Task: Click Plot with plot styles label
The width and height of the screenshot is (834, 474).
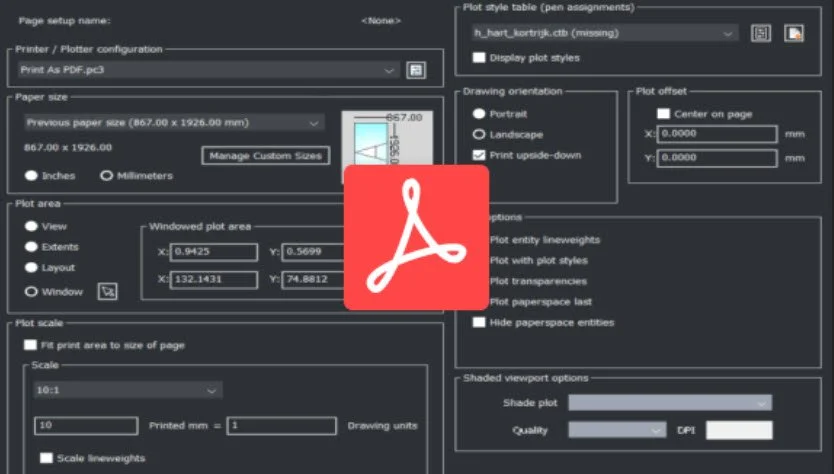Action: pyautogui.click(x=539, y=260)
